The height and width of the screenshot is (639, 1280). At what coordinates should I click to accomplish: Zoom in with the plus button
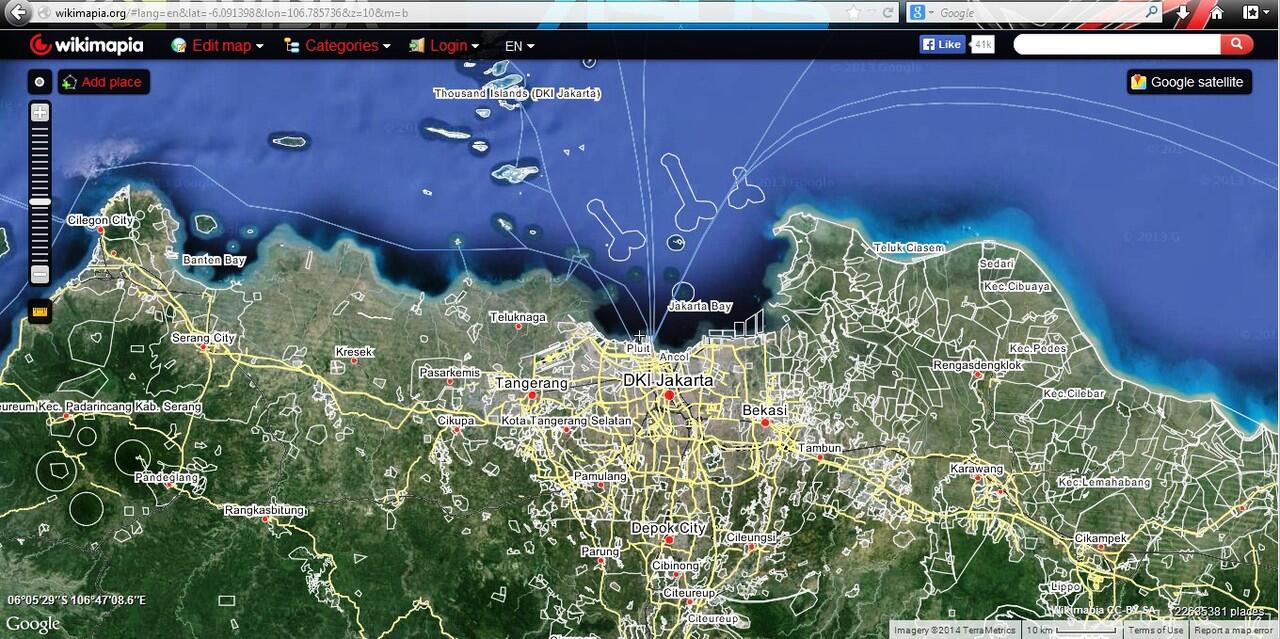[x=40, y=113]
